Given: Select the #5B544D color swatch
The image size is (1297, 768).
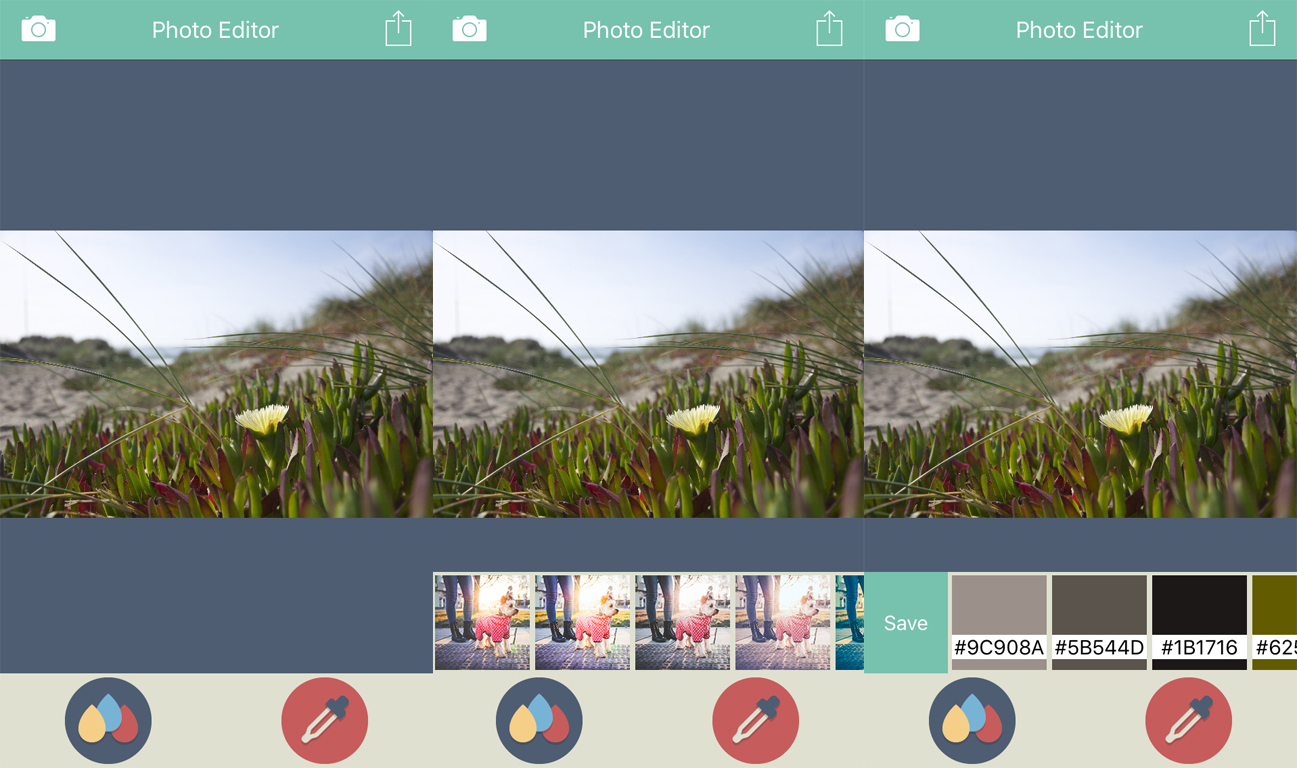Looking at the screenshot, I should click(x=1099, y=622).
